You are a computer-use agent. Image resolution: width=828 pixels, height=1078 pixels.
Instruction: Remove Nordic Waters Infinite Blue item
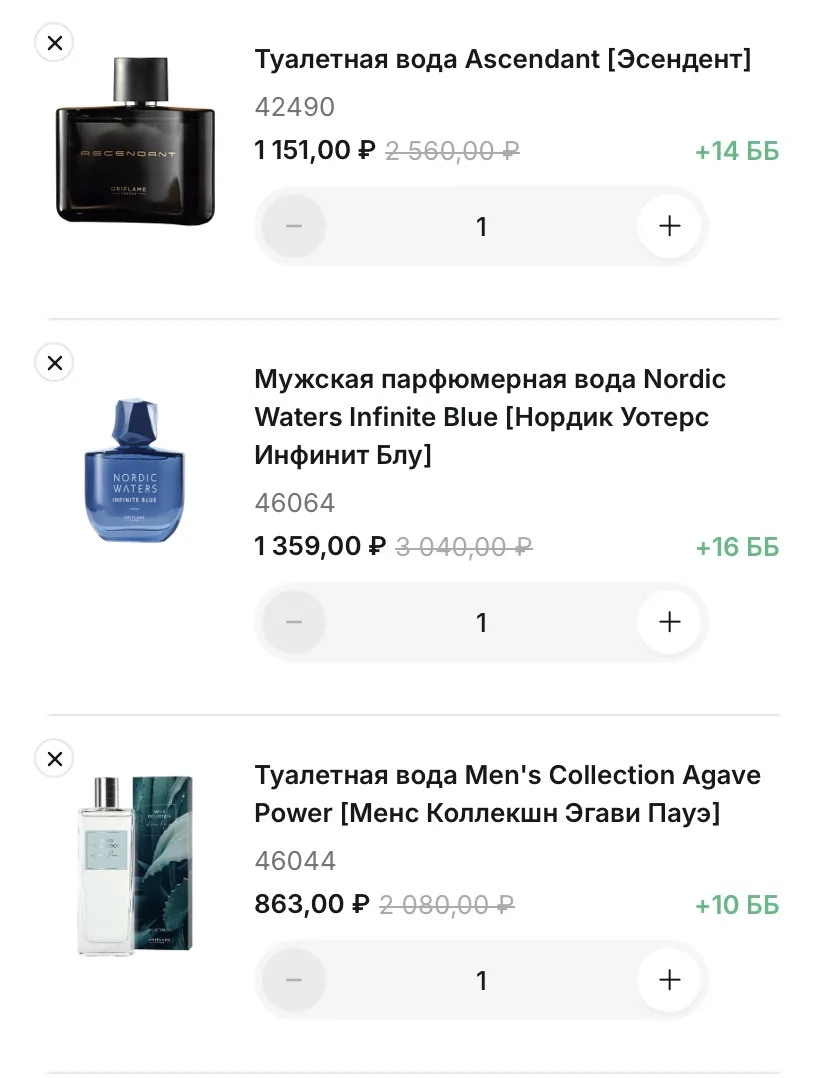[x=54, y=362]
